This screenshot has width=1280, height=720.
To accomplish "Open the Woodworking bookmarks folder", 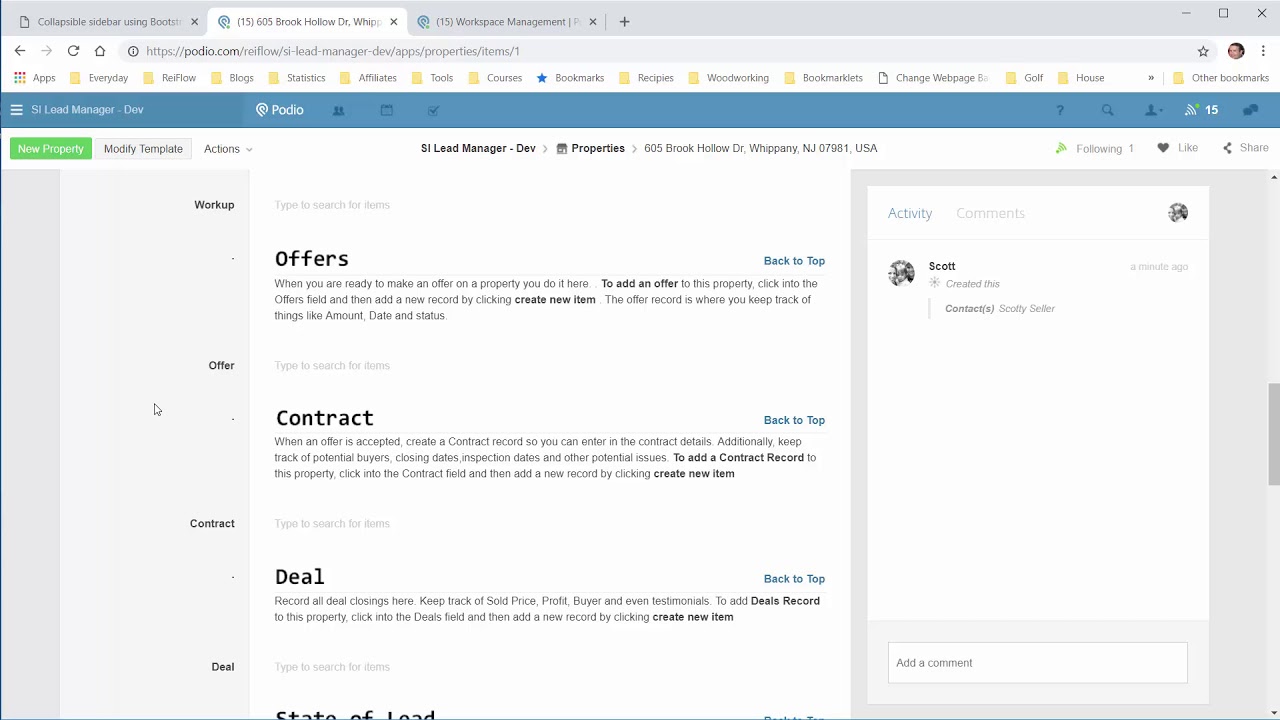I will point(728,78).
